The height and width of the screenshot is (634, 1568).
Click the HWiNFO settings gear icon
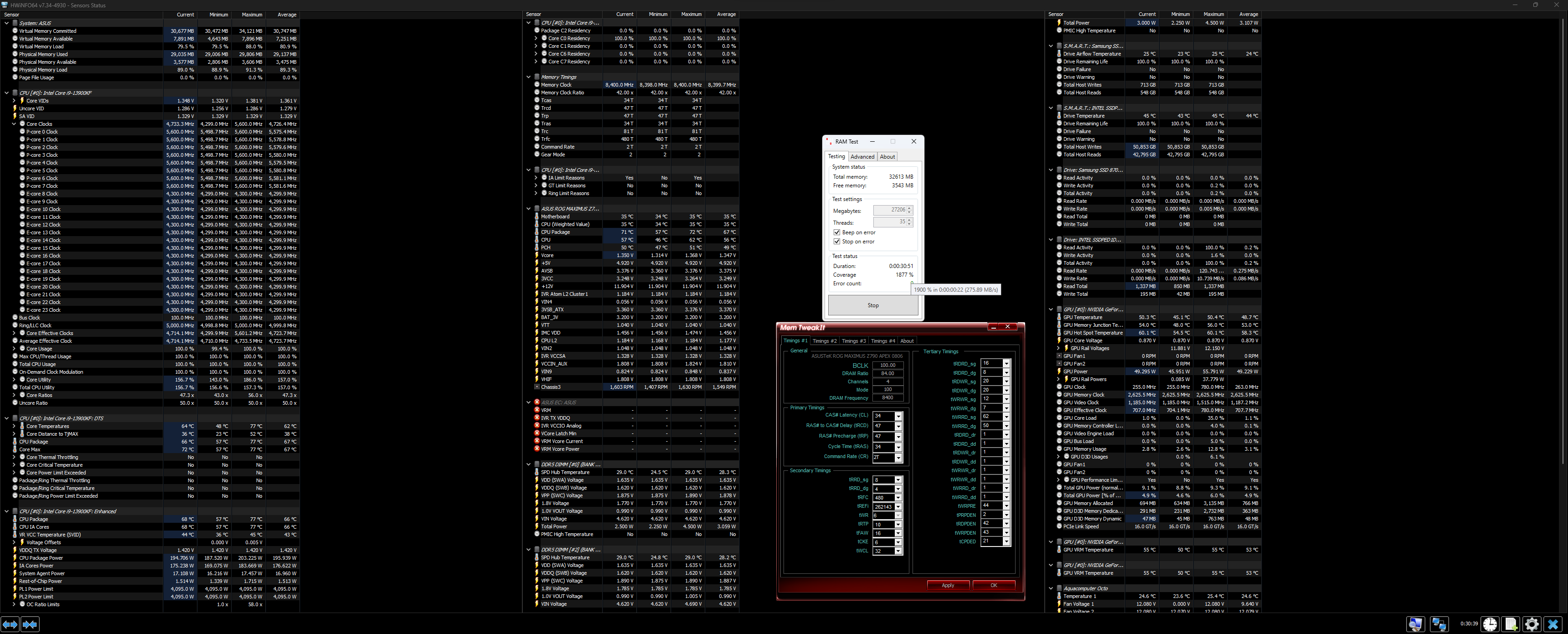pos(1532,624)
